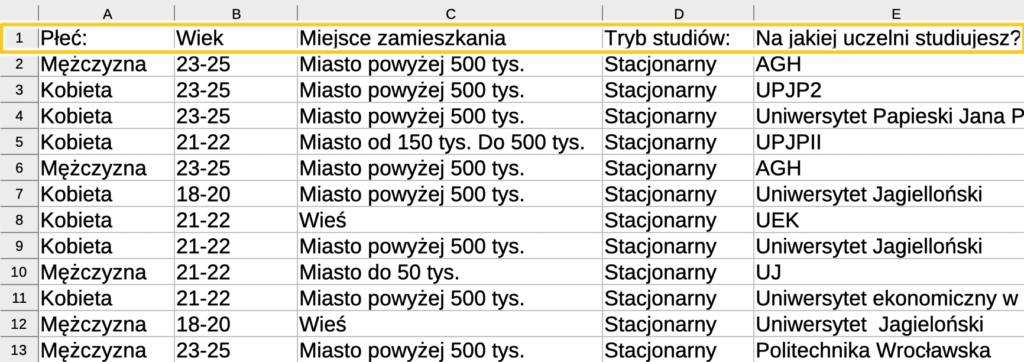
Task: Click the 'Miejsce zamieszkania' header cell
Action: tap(449, 39)
